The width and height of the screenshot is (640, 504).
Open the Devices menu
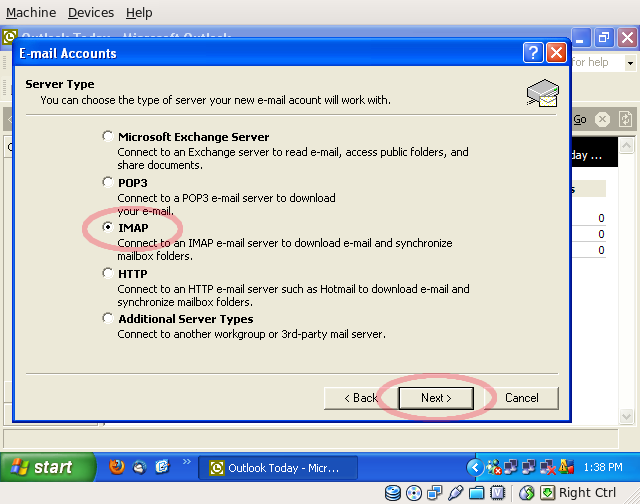[91, 13]
